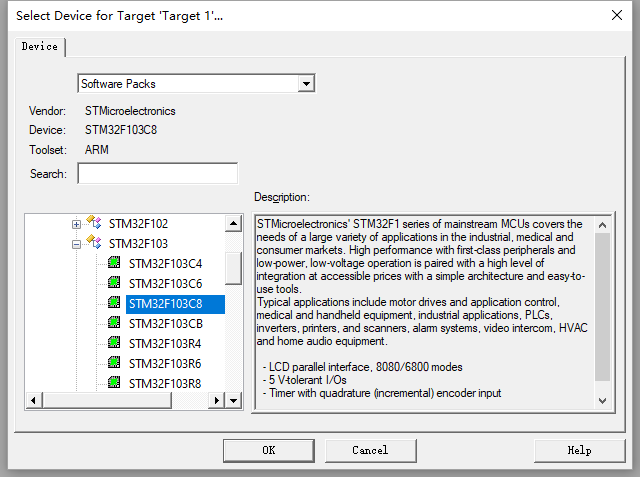The height and width of the screenshot is (477, 640).
Task: Collapse the STM32F103 tree node
Action: 76,244
